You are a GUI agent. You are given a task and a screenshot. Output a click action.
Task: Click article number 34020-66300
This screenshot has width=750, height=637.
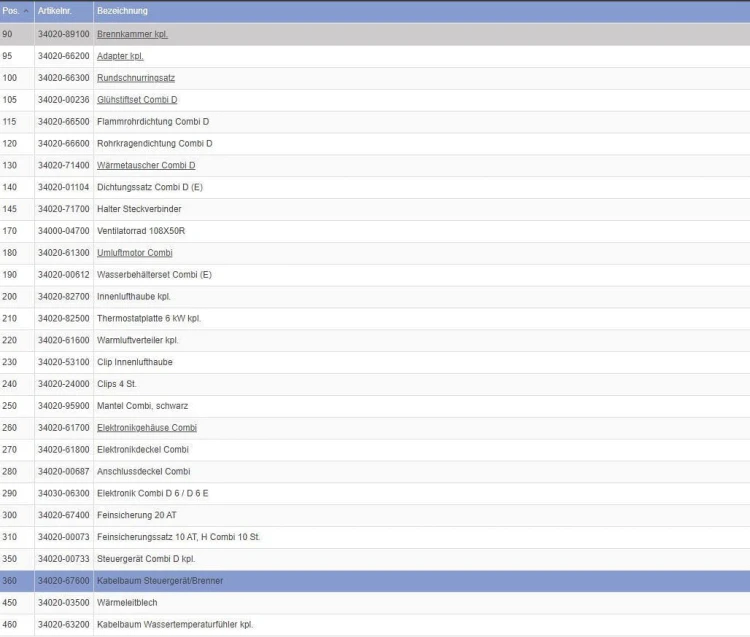click(64, 78)
